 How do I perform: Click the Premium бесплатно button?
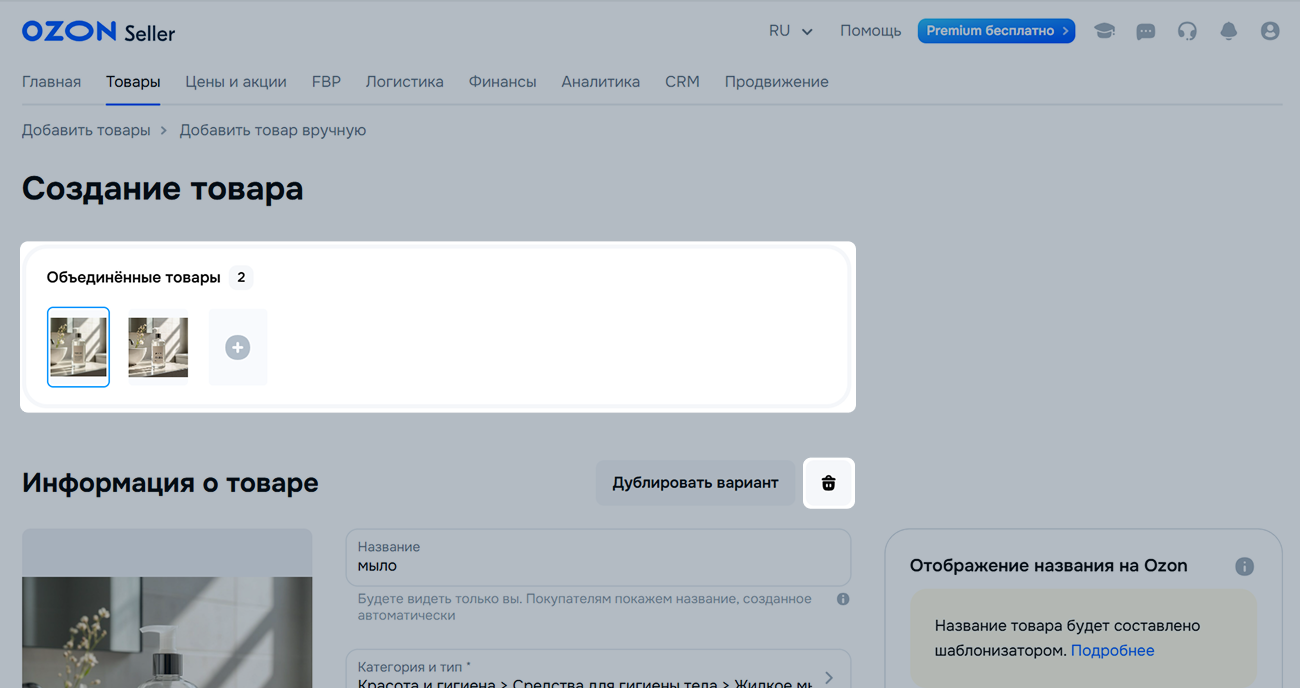(996, 31)
